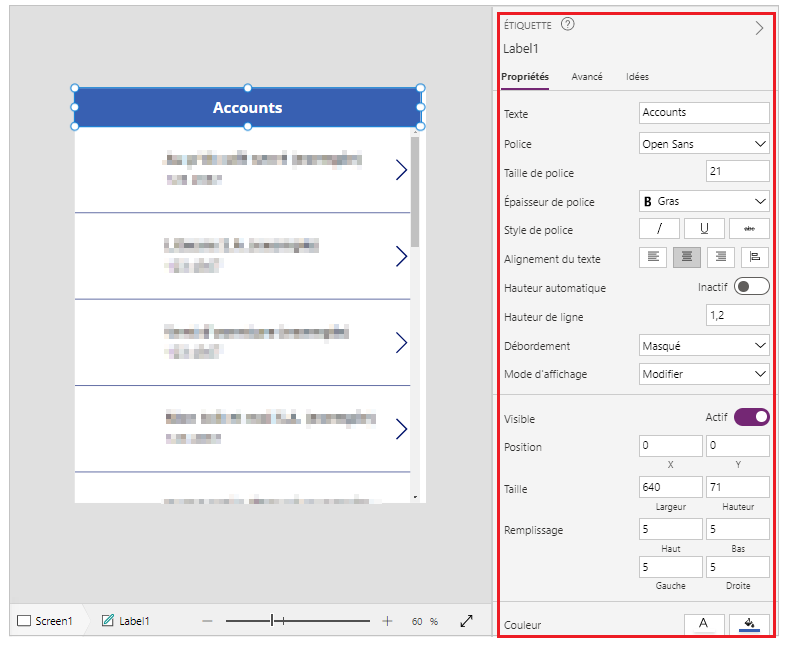Click the gallery vertical scrollbar thumb
This screenshot has width=787, height=648.
pyautogui.click(x=415, y=192)
